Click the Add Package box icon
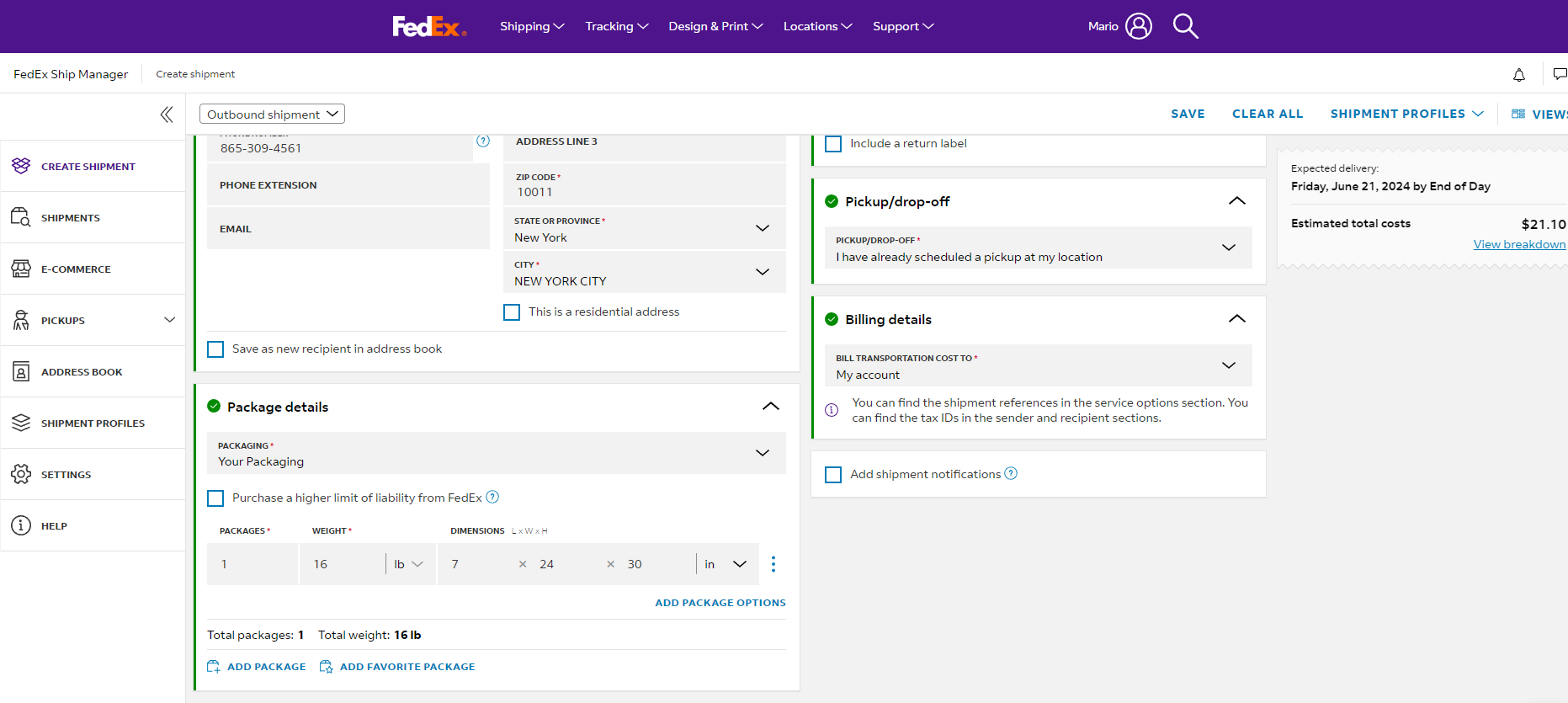1568x703 pixels. coord(214,666)
